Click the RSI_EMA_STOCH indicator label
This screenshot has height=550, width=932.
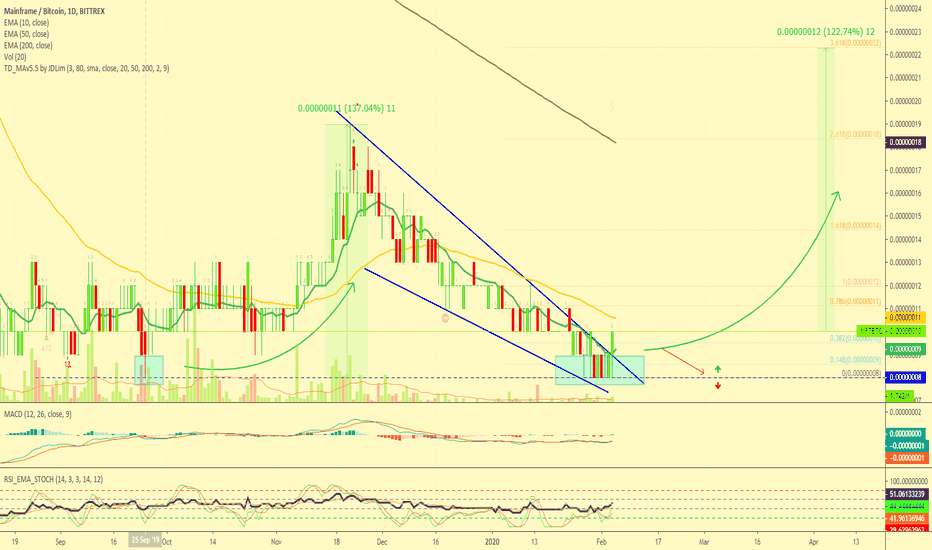pos(53,479)
